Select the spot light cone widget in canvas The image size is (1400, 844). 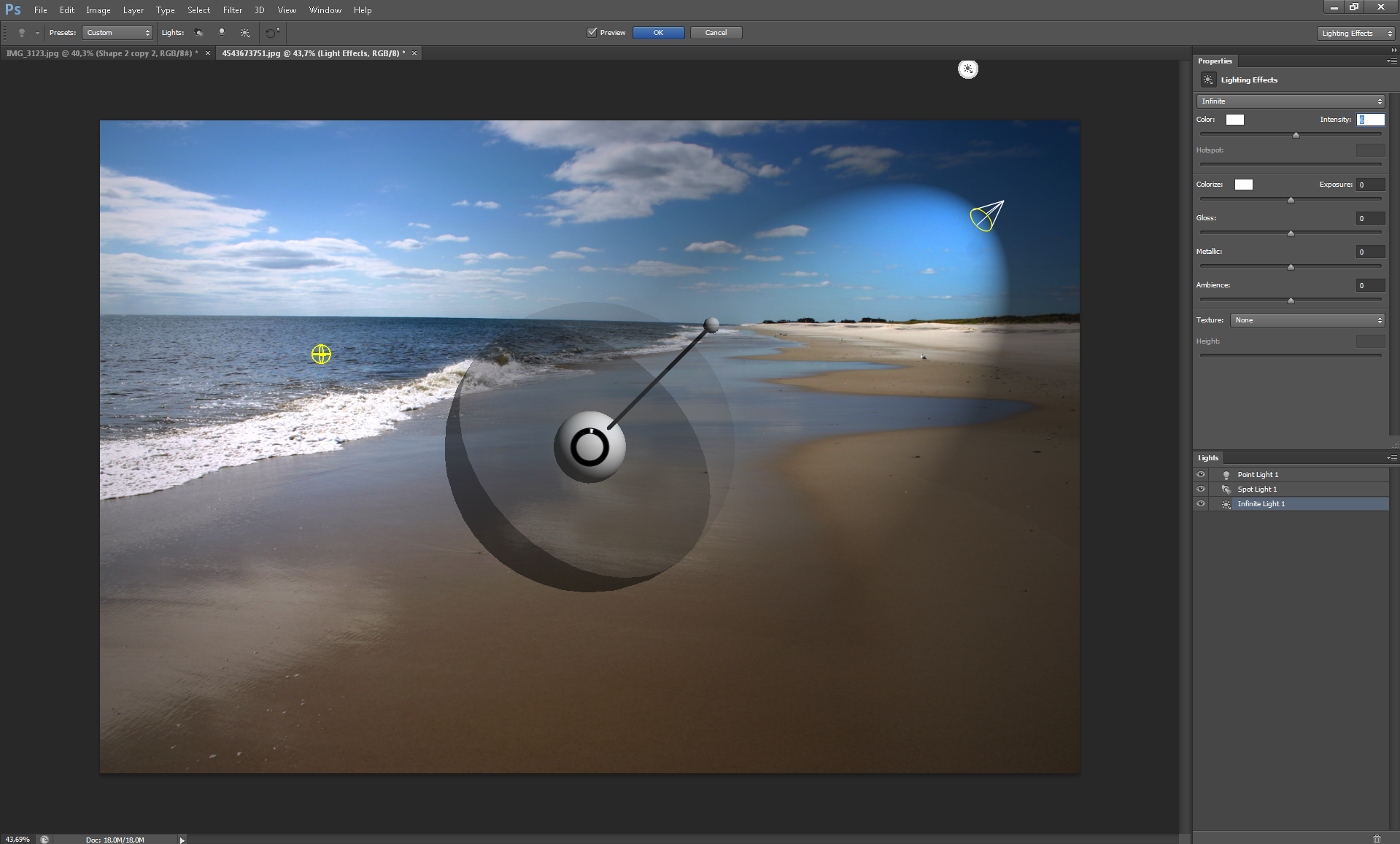click(x=986, y=217)
